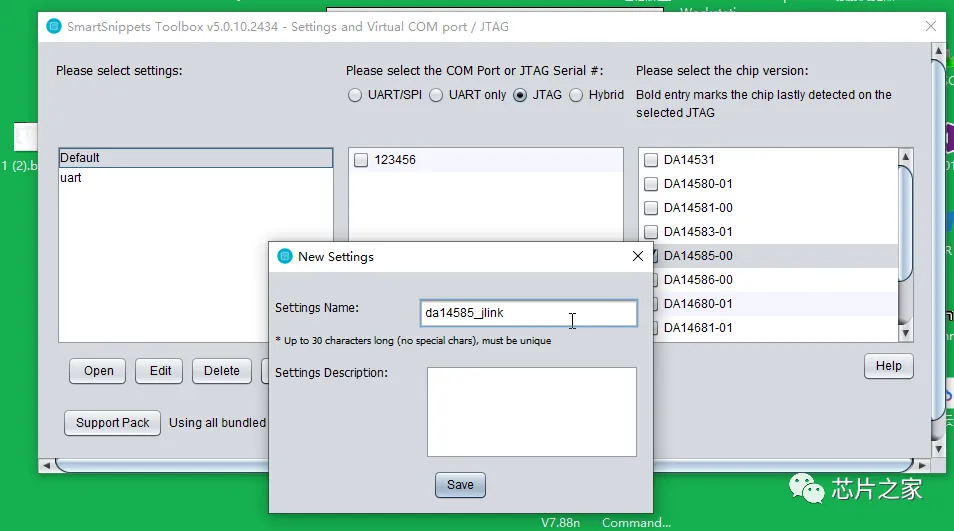Select the UART only radio option

437,96
